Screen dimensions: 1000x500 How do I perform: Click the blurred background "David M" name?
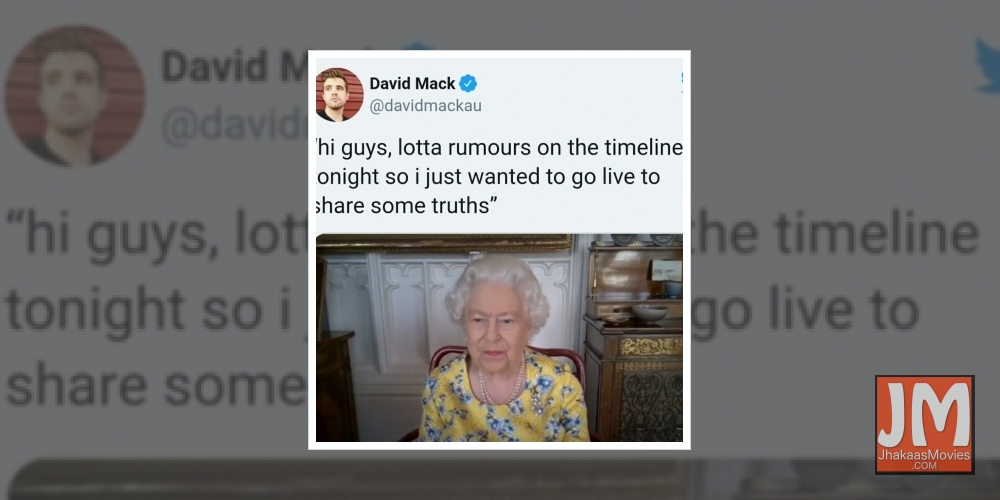[235, 66]
